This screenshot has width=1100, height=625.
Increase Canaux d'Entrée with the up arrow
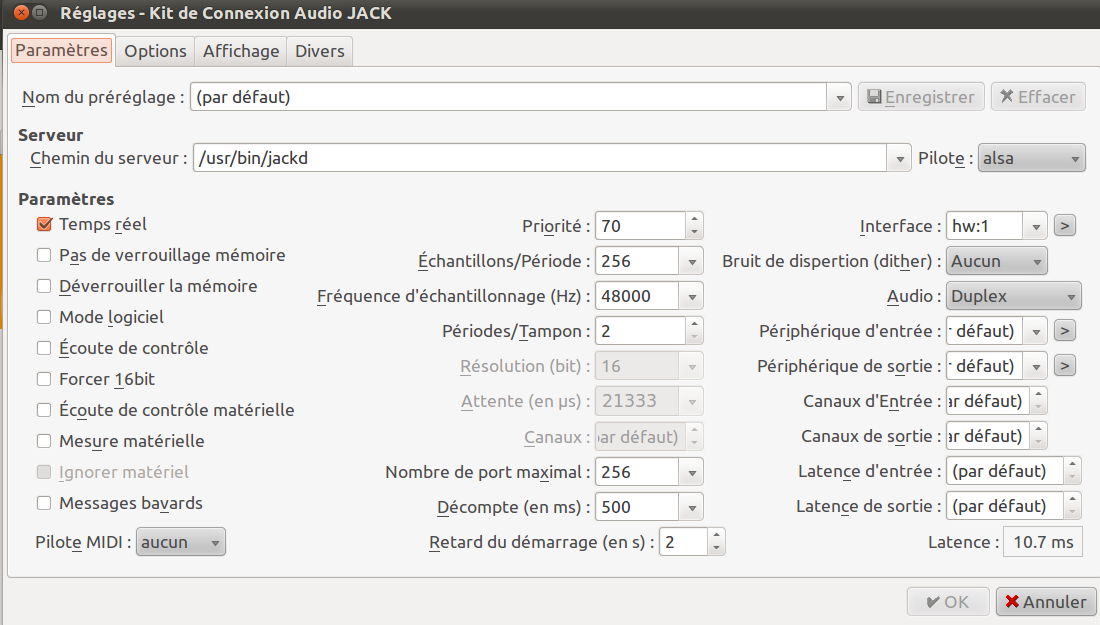coord(1038,395)
